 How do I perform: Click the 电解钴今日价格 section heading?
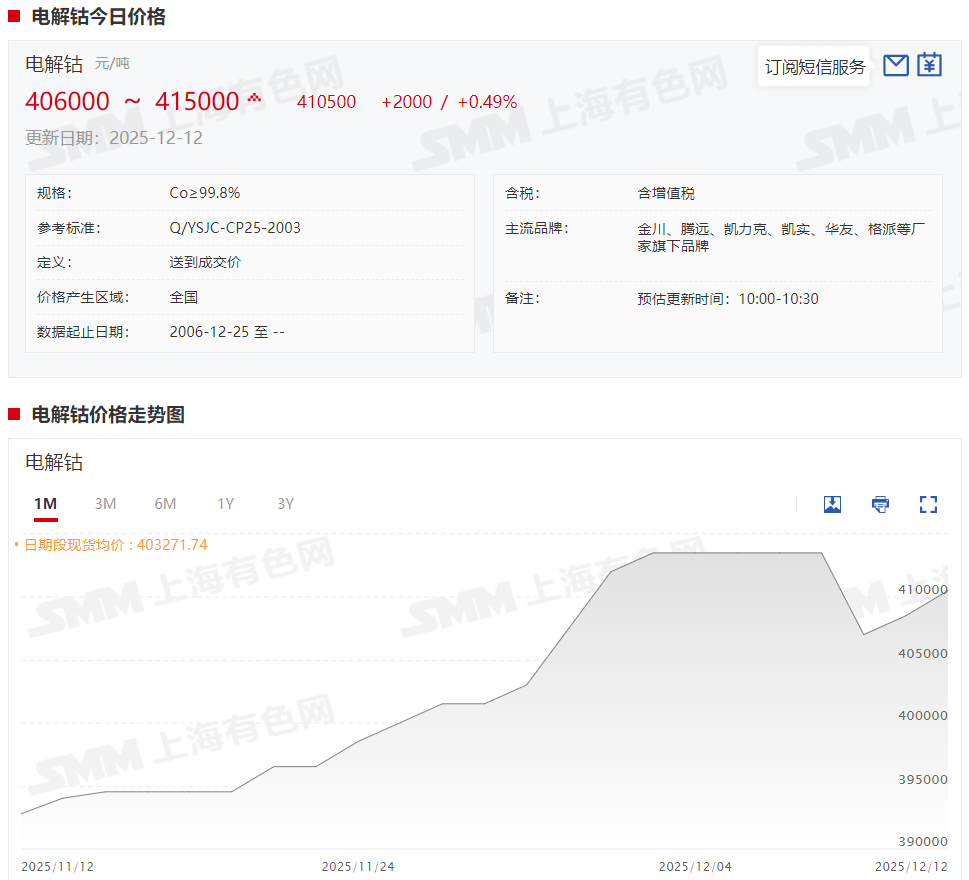coord(98,17)
